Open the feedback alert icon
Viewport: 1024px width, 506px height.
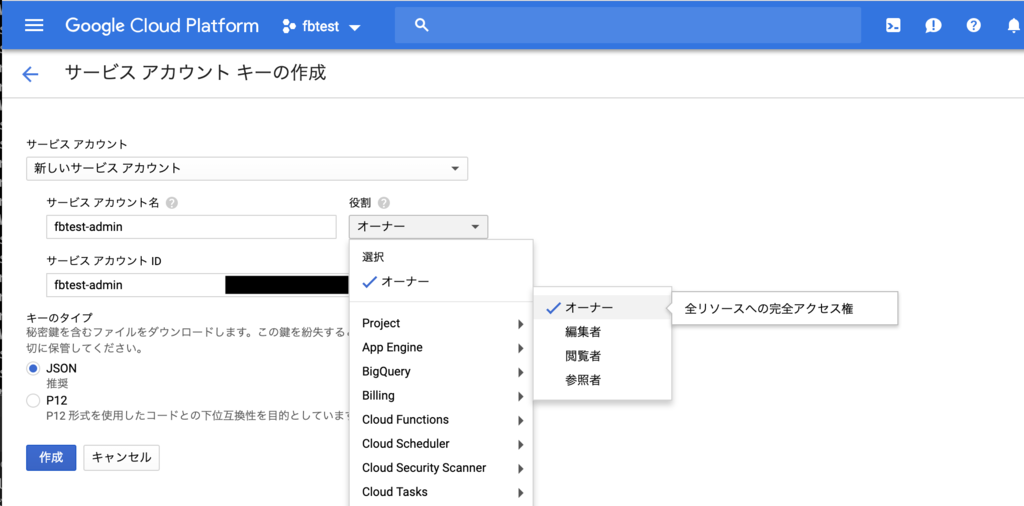tap(933, 25)
